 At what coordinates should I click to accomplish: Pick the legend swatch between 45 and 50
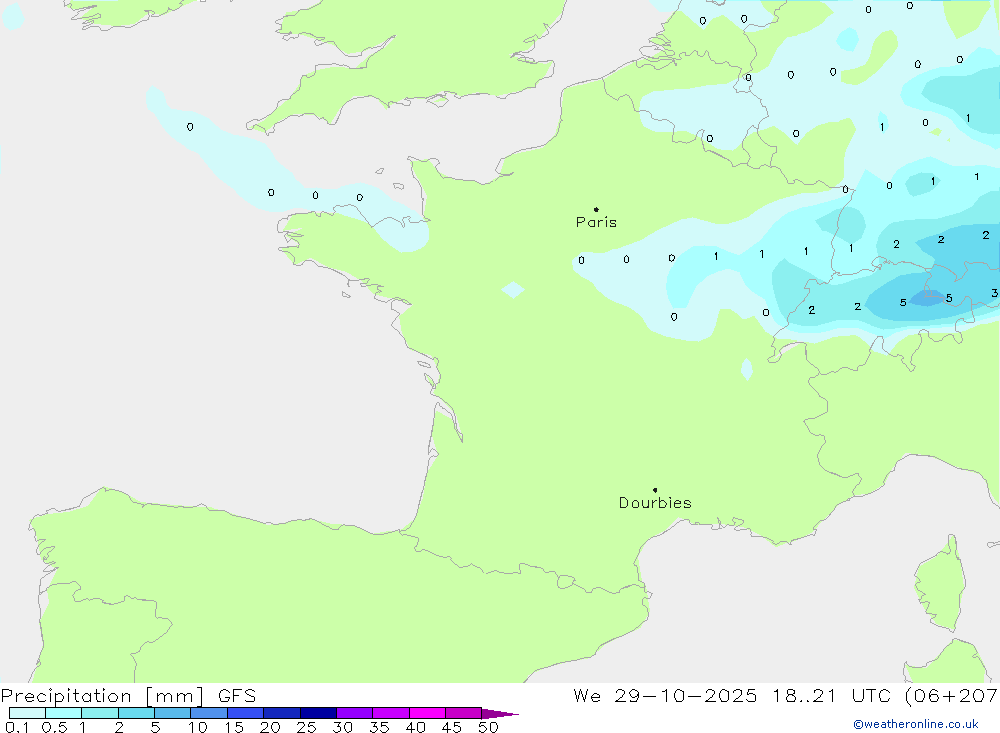464,713
